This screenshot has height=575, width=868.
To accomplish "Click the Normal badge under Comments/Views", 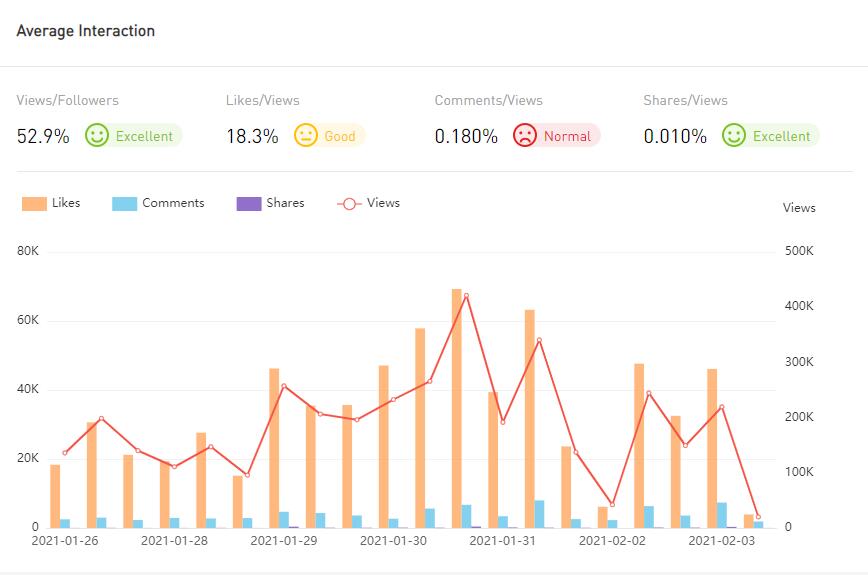I will [x=567, y=136].
